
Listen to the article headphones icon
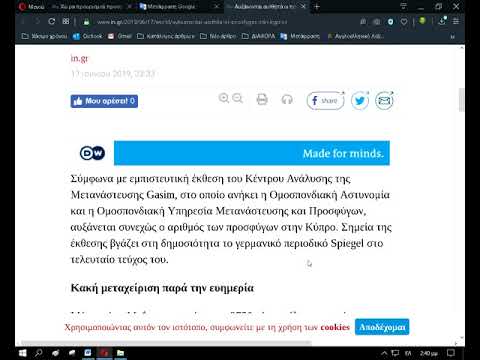[287, 99]
